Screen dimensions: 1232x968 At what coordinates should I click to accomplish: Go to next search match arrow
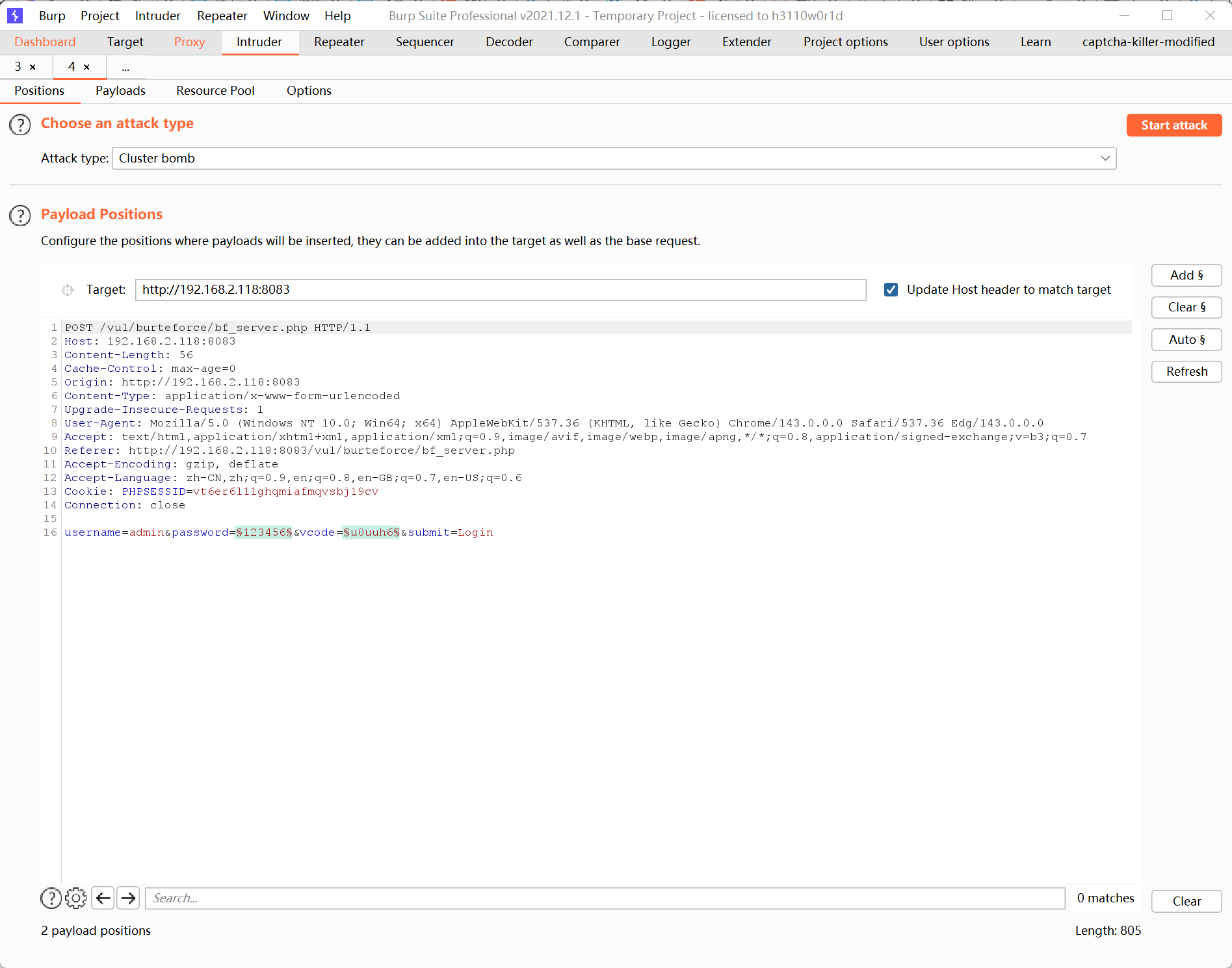[x=129, y=898]
